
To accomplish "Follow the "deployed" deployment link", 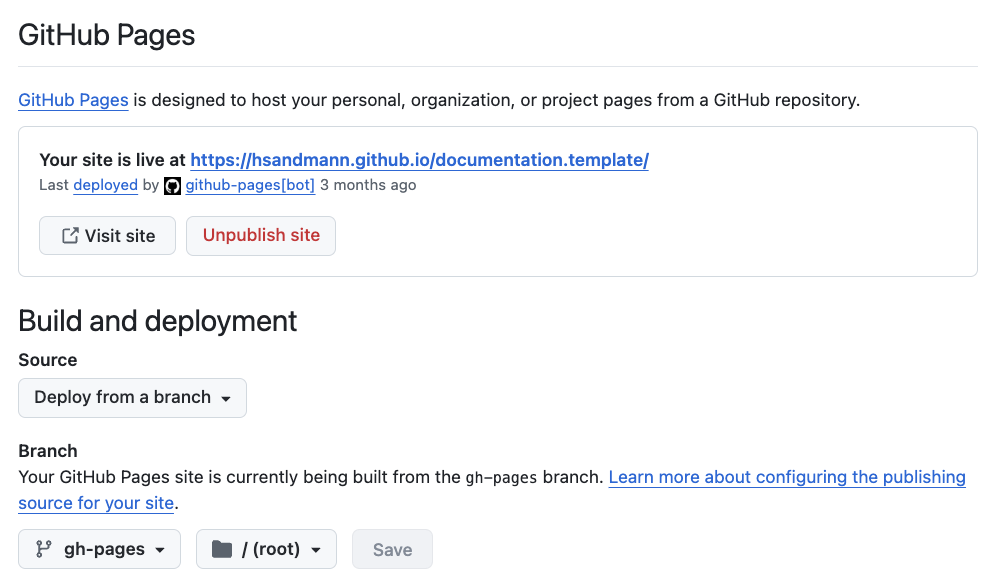I will 105,185.
